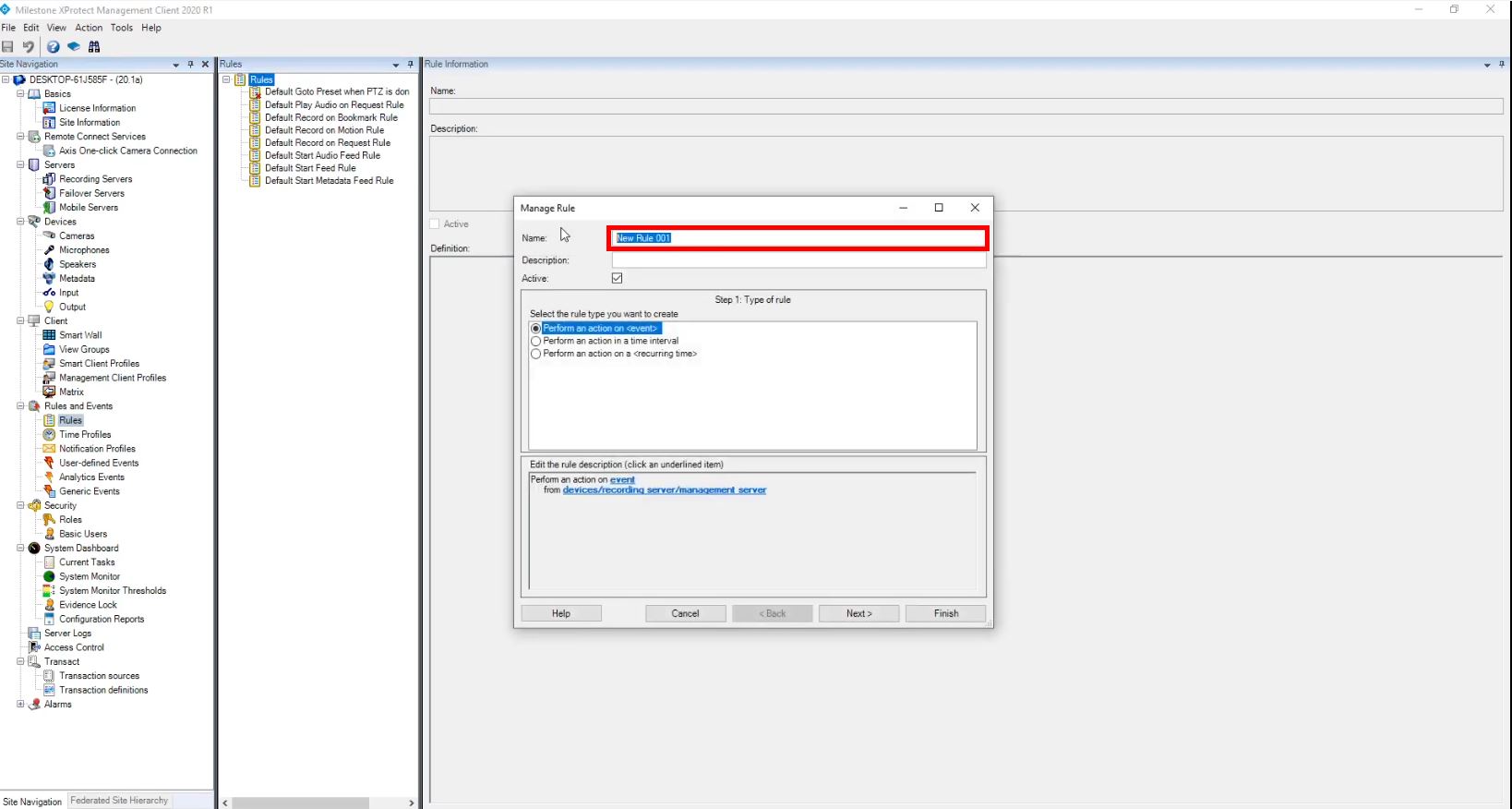Screen dimensions: 1512x809
Task: Click the Evidence Lock icon
Action: click(50, 605)
